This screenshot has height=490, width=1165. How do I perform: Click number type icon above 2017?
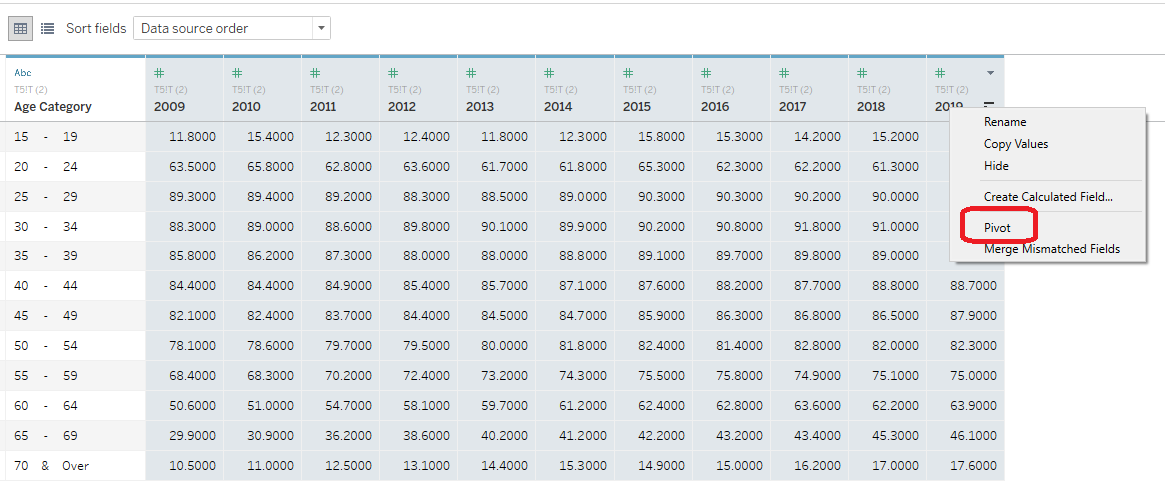click(x=784, y=73)
